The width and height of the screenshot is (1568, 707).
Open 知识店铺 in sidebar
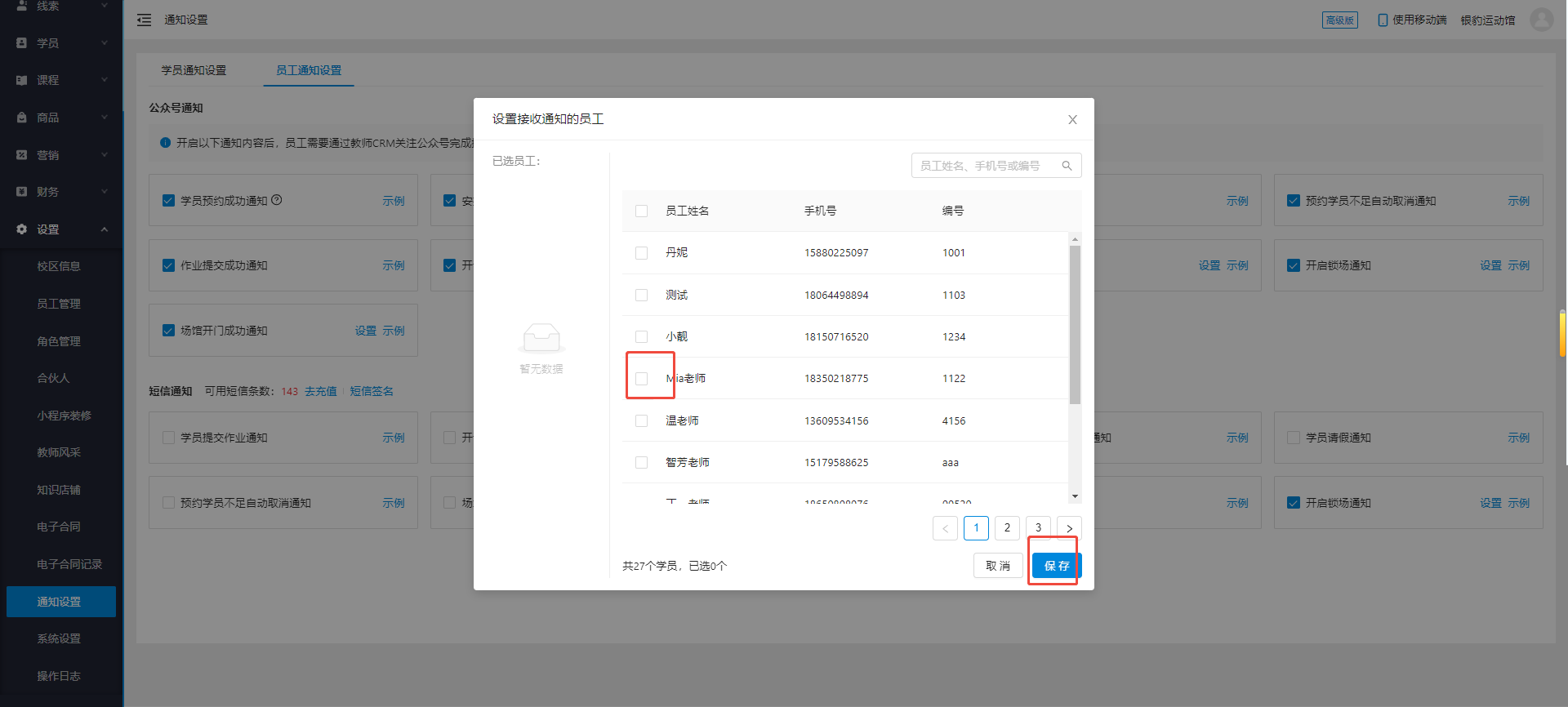(x=59, y=490)
